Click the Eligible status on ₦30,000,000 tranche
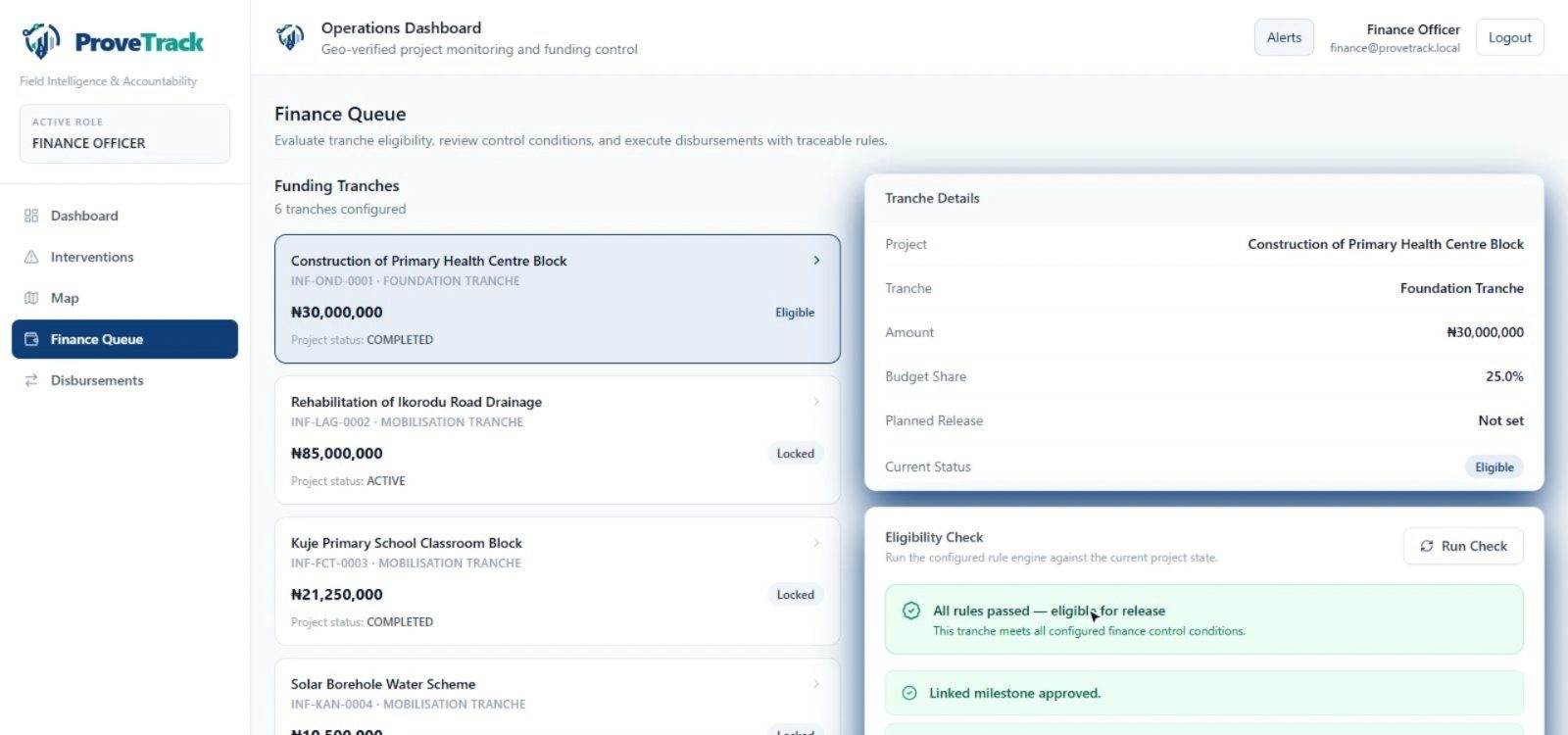This screenshot has height=735, width=1568. coord(795,313)
